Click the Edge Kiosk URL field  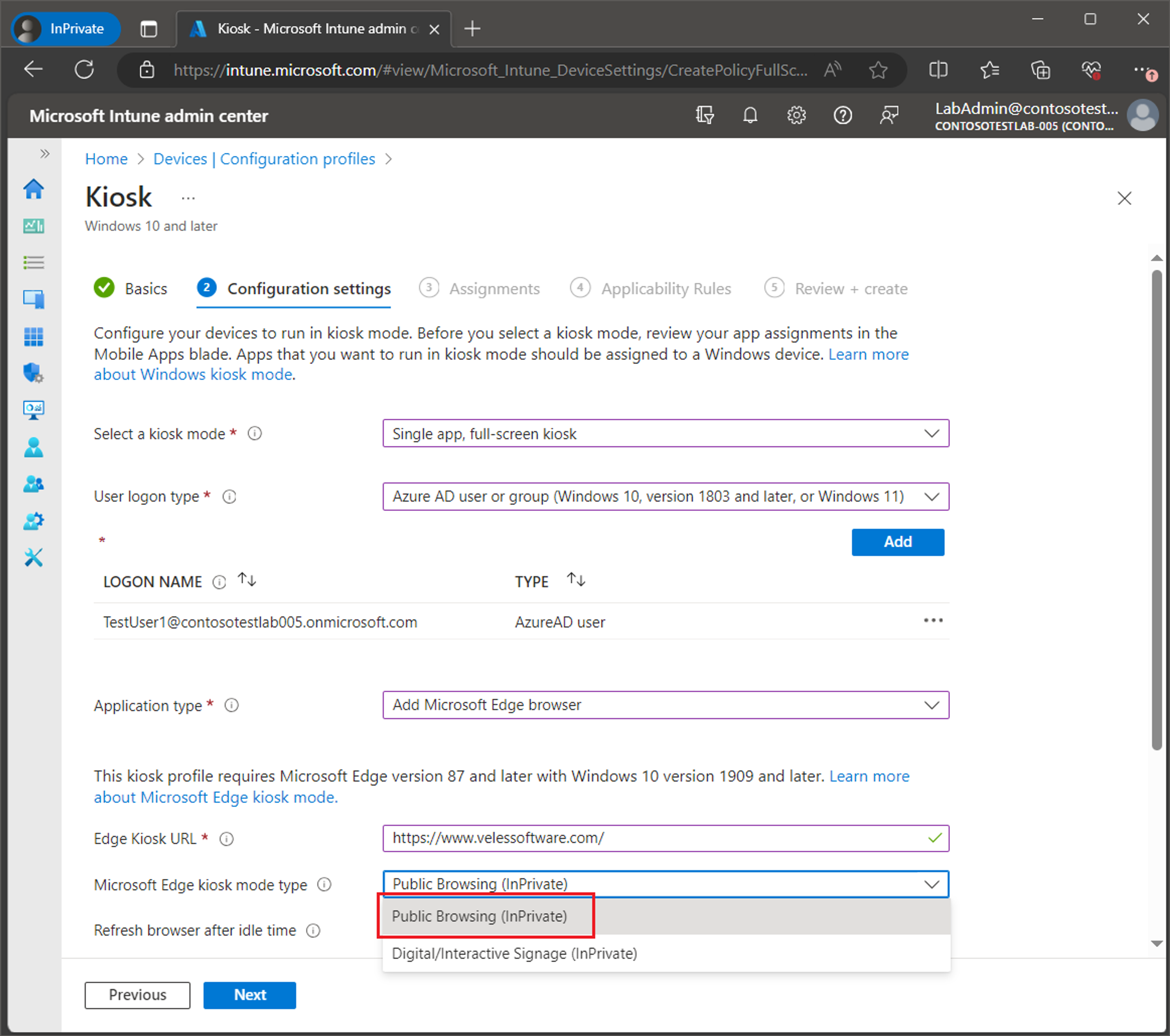tap(666, 838)
